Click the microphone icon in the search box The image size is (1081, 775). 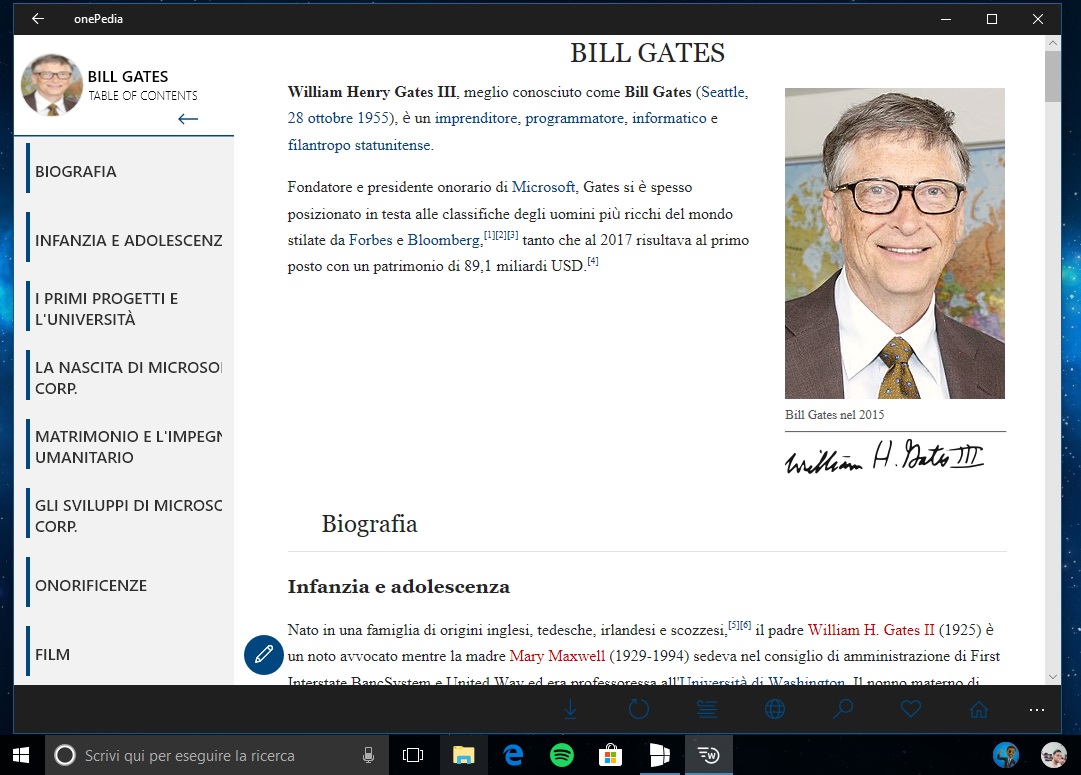[369, 756]
